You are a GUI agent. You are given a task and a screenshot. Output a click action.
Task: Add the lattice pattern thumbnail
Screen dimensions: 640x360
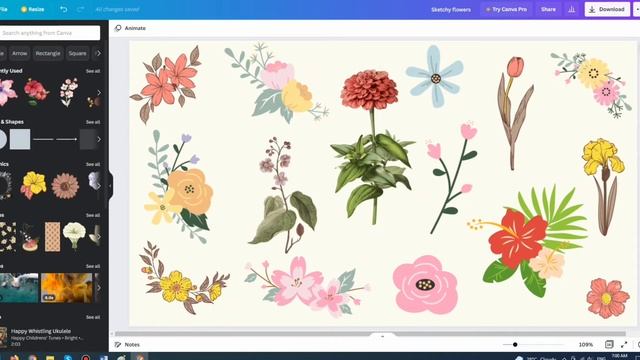[x=52, y=237]
